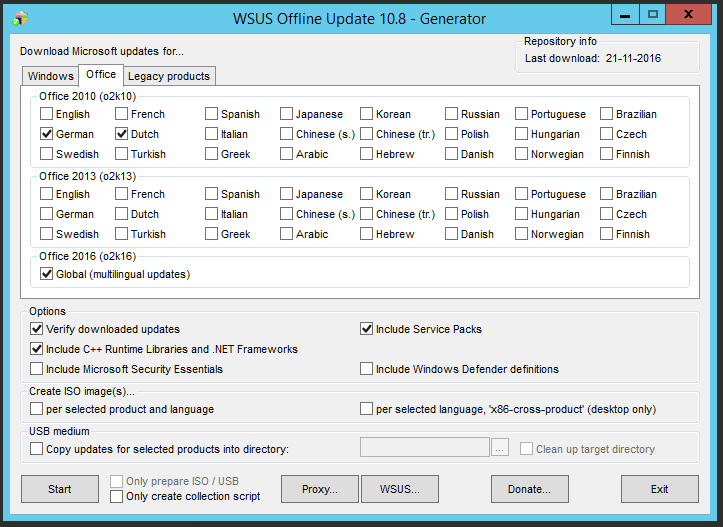723x527 pixels.
Task: Toggle Verify downloaded updates option
Action: (37, 329)
